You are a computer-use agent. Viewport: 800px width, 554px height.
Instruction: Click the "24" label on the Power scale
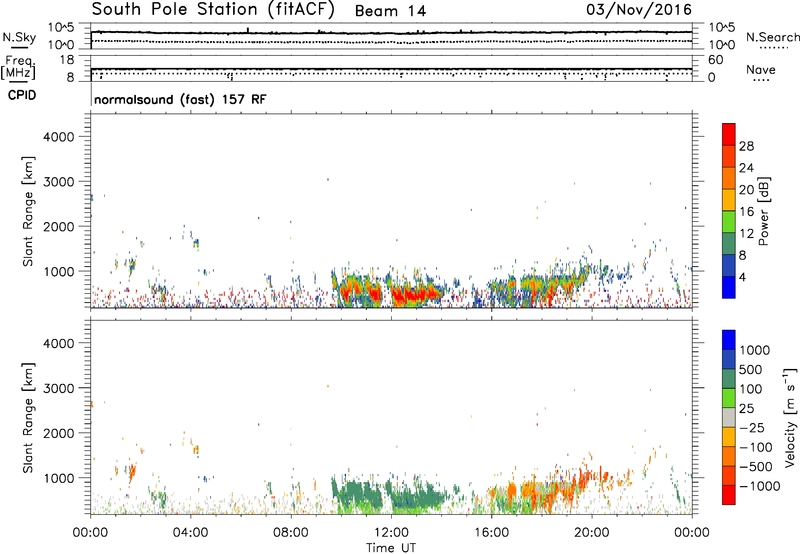tap(746, 168)
